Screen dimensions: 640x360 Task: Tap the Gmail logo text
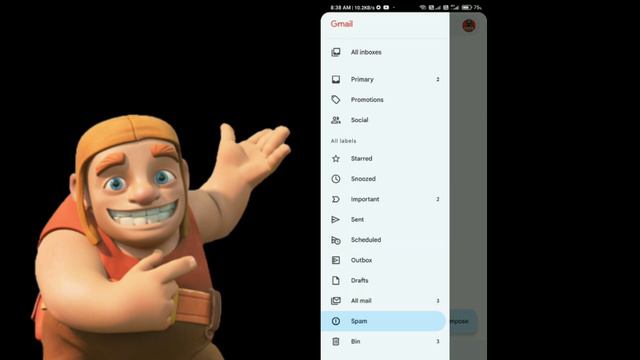[x=342, y=24]
